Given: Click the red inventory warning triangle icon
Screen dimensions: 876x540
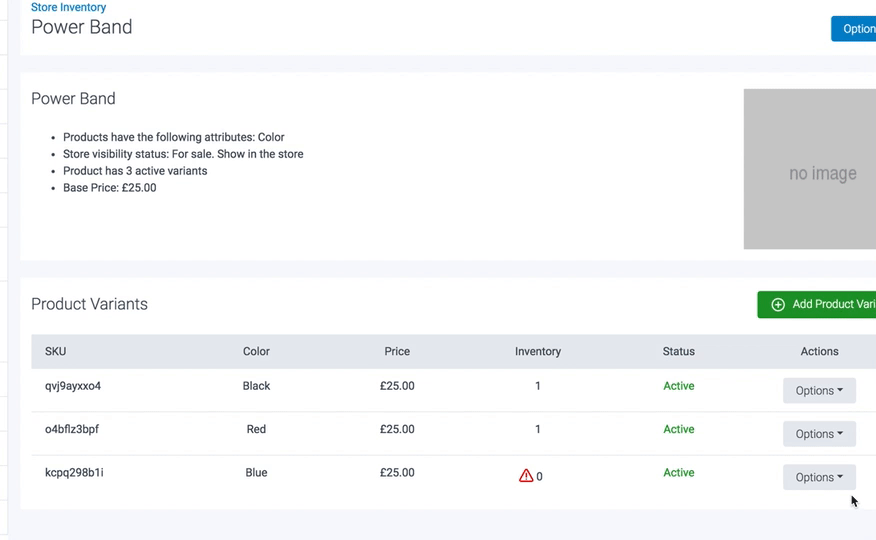Looking at the screenshot, I should (526, 476).
